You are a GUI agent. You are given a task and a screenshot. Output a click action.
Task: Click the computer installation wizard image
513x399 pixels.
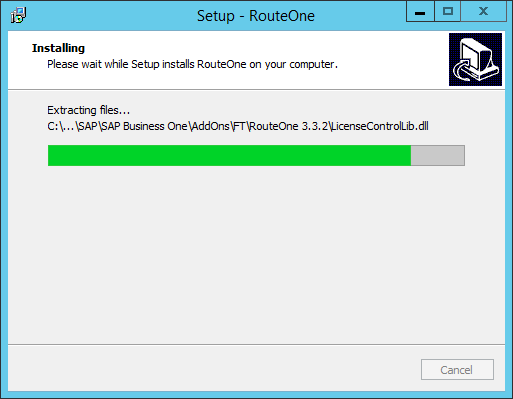pyautogui.click(x=475, y=59)
